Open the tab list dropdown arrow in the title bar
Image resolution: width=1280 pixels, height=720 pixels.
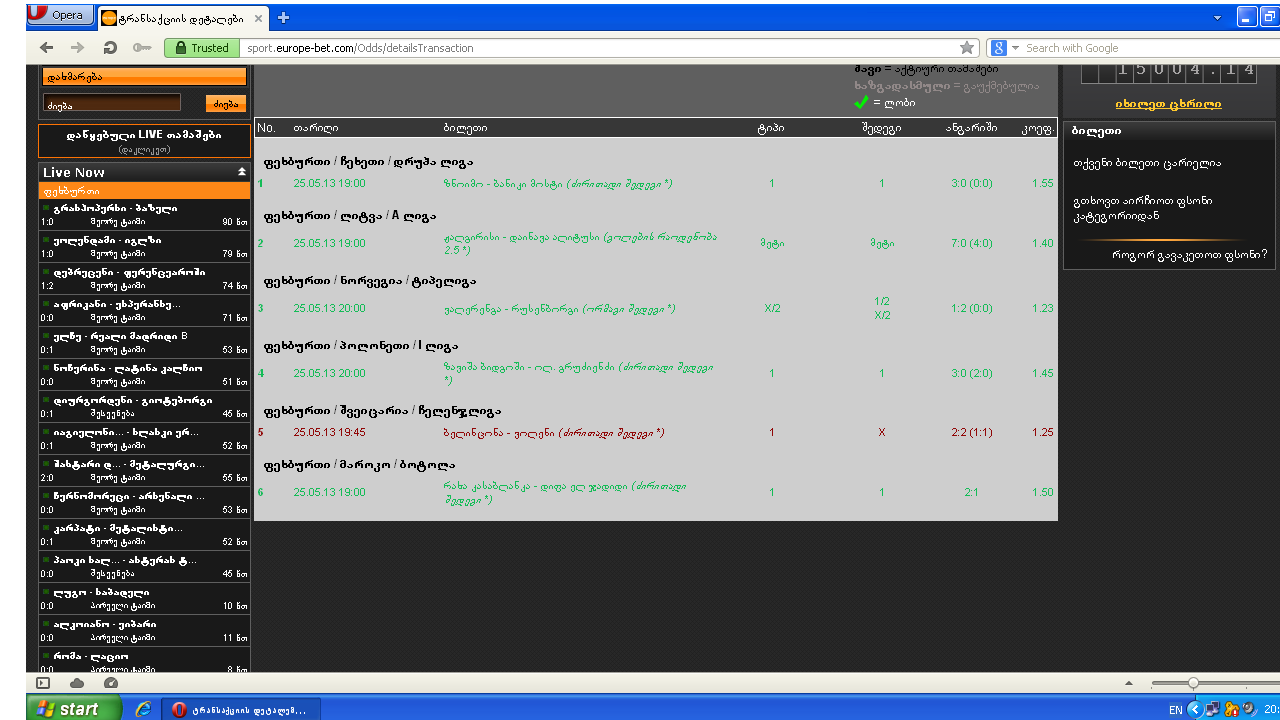[1217, 18]
